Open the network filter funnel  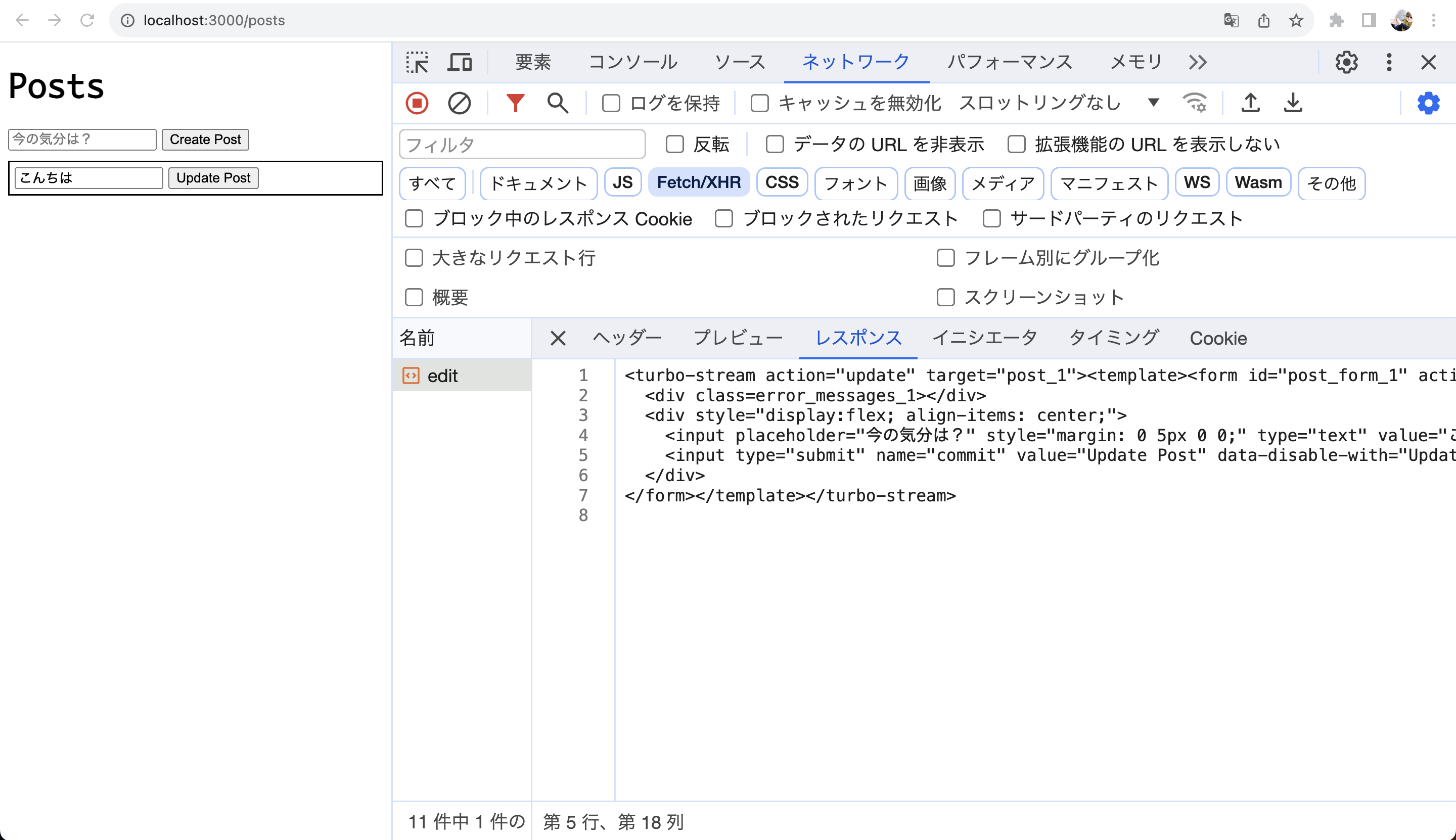(515, 103)
